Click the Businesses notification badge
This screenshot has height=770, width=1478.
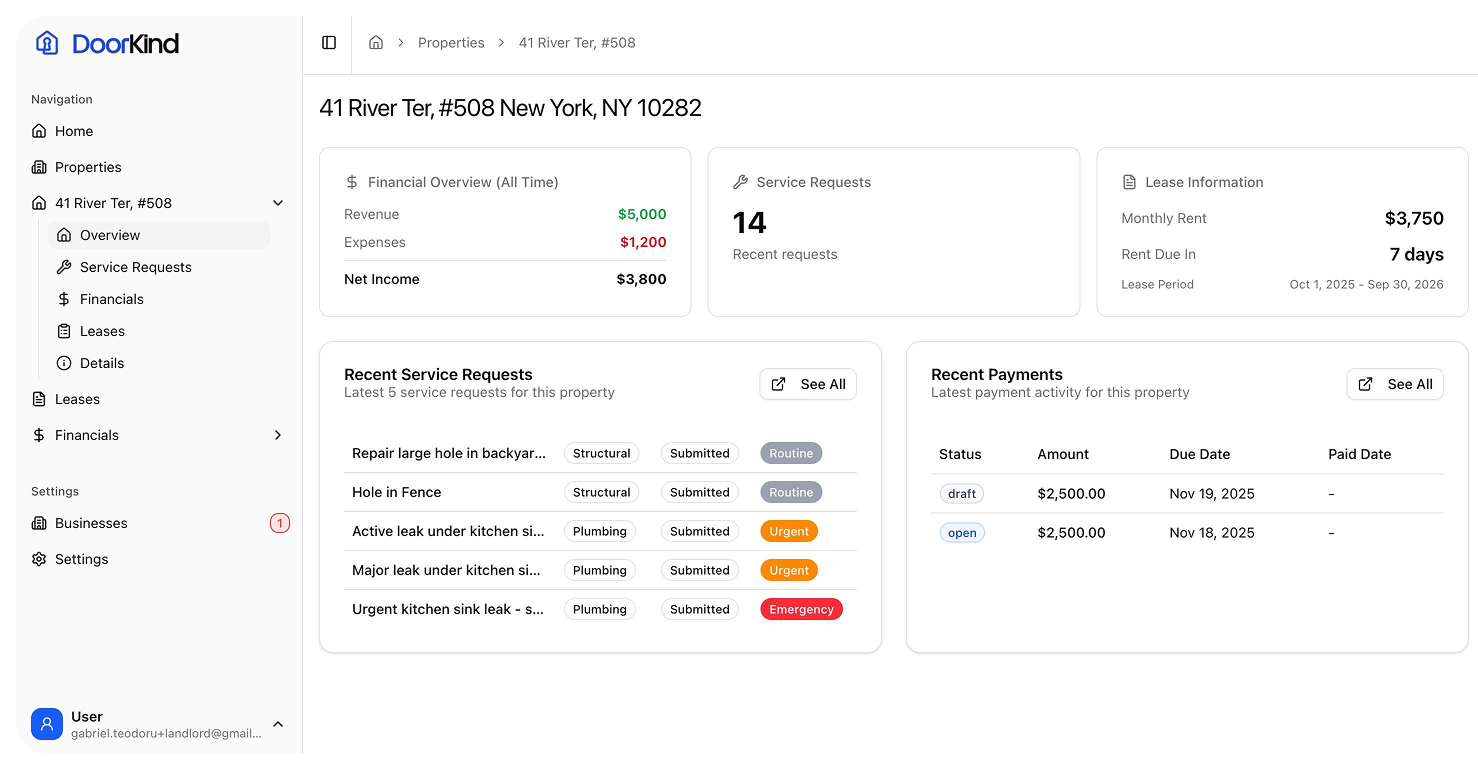pos(280,523)
